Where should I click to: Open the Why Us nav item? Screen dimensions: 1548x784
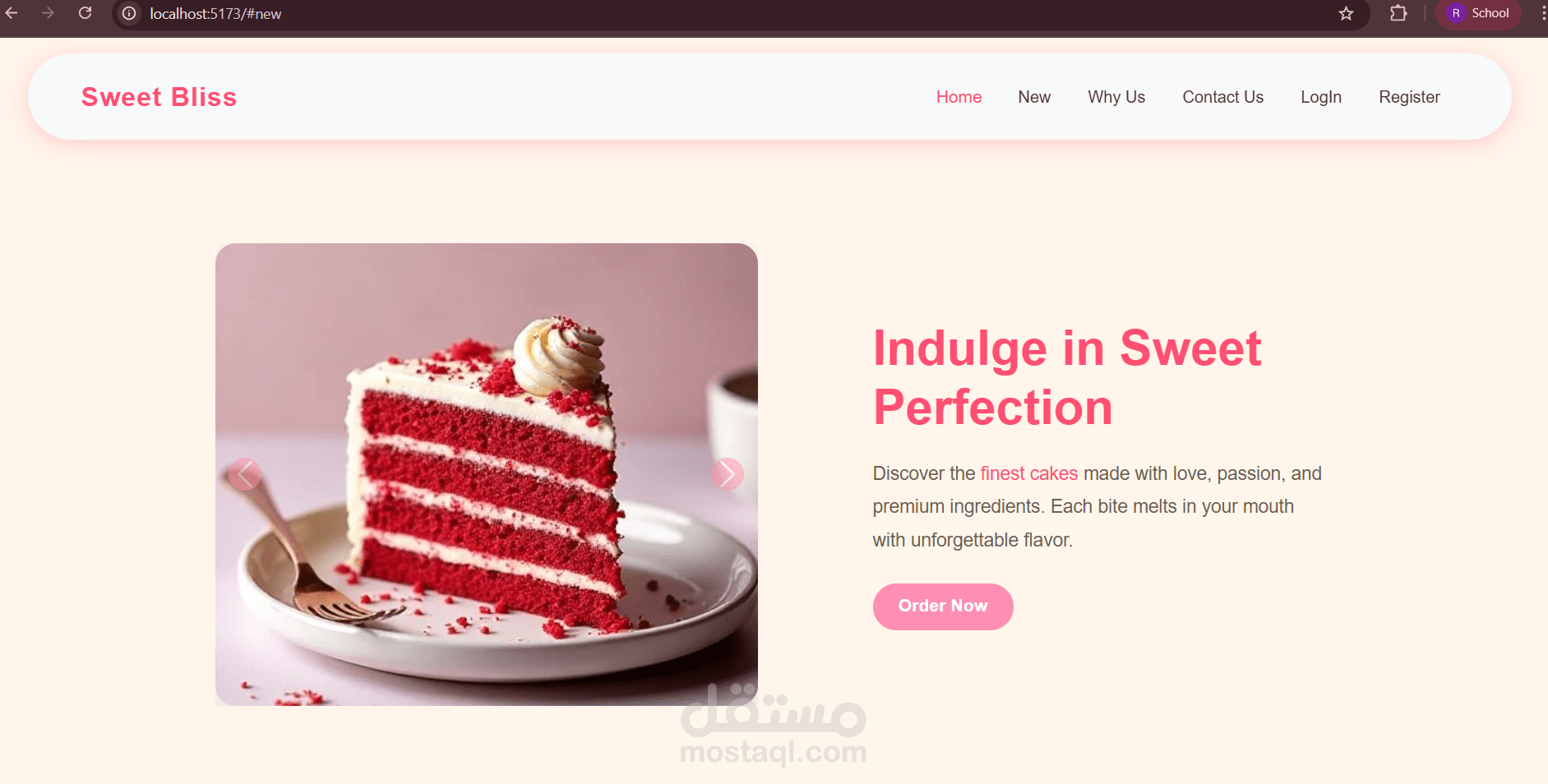[x=1116, y=97]
